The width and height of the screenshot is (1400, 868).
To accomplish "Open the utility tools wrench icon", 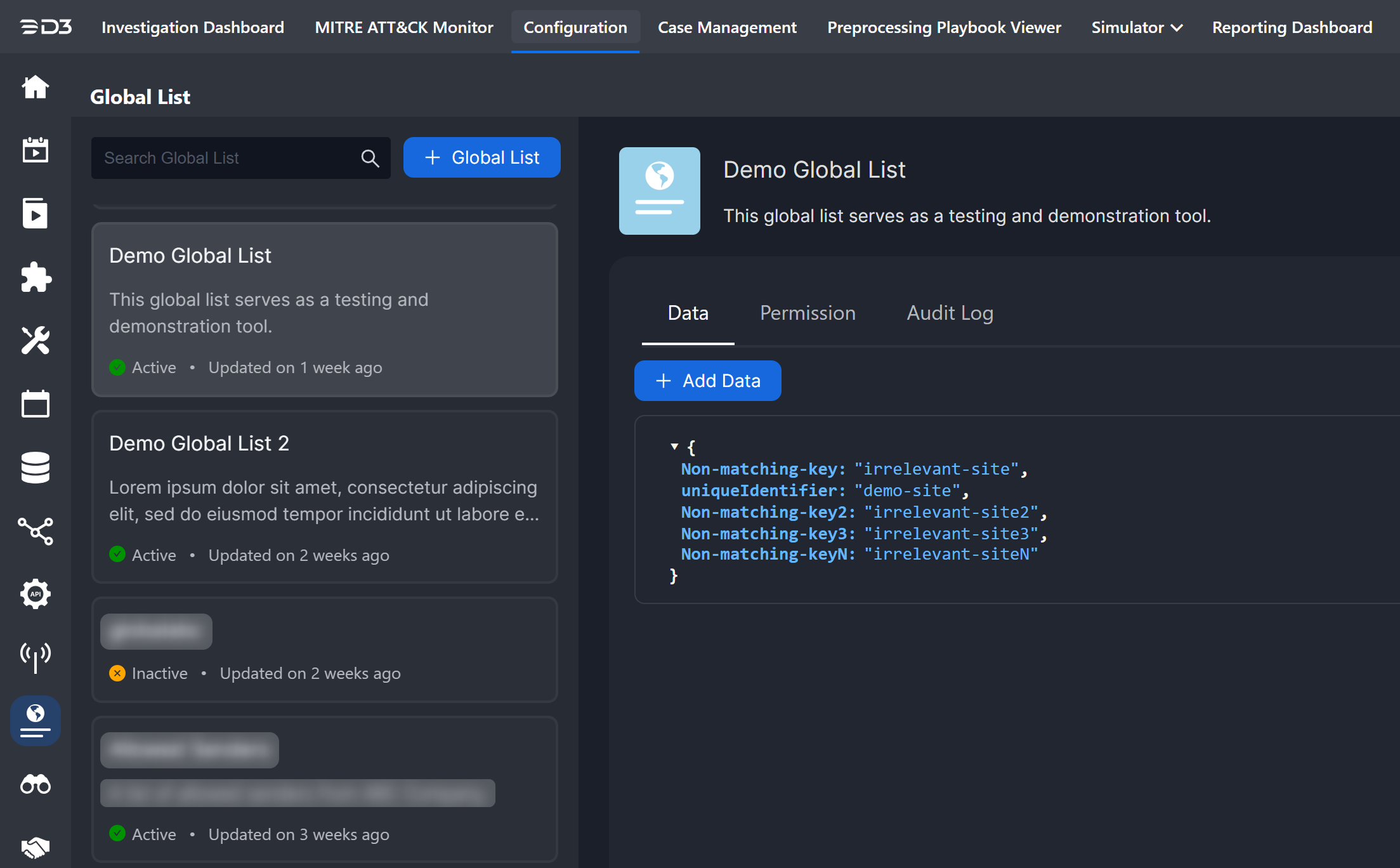I will (36, 341).
